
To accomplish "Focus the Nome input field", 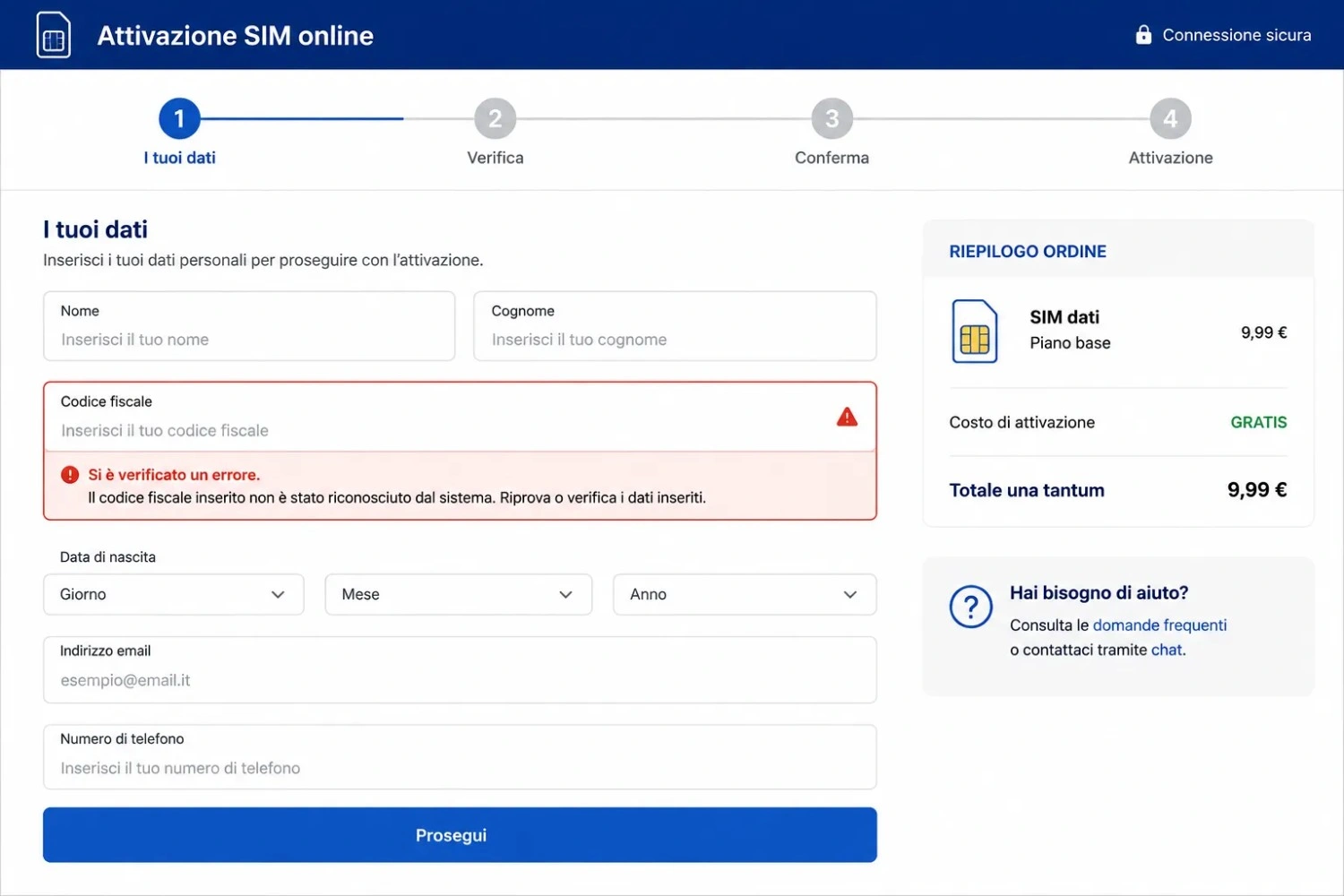I will 249,326.
